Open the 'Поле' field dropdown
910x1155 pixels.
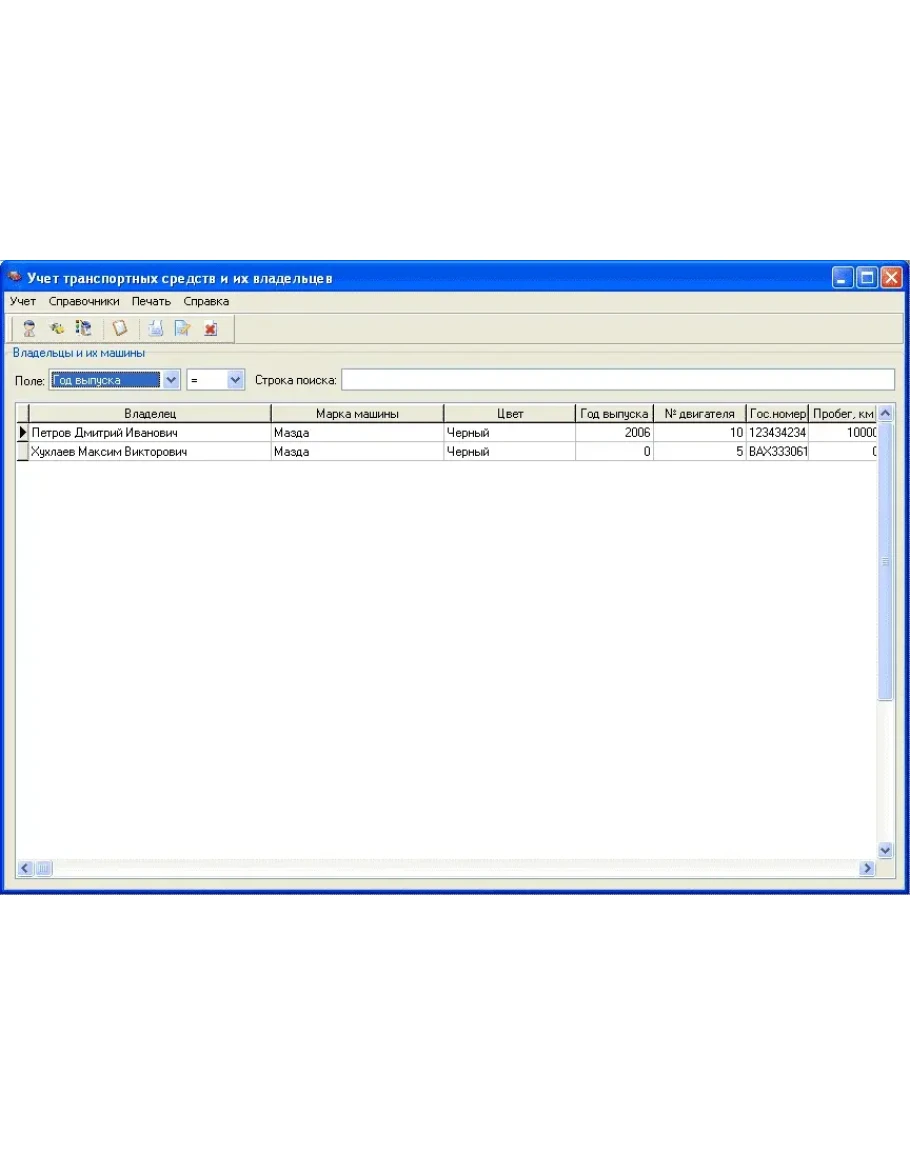tap(170, 380)
